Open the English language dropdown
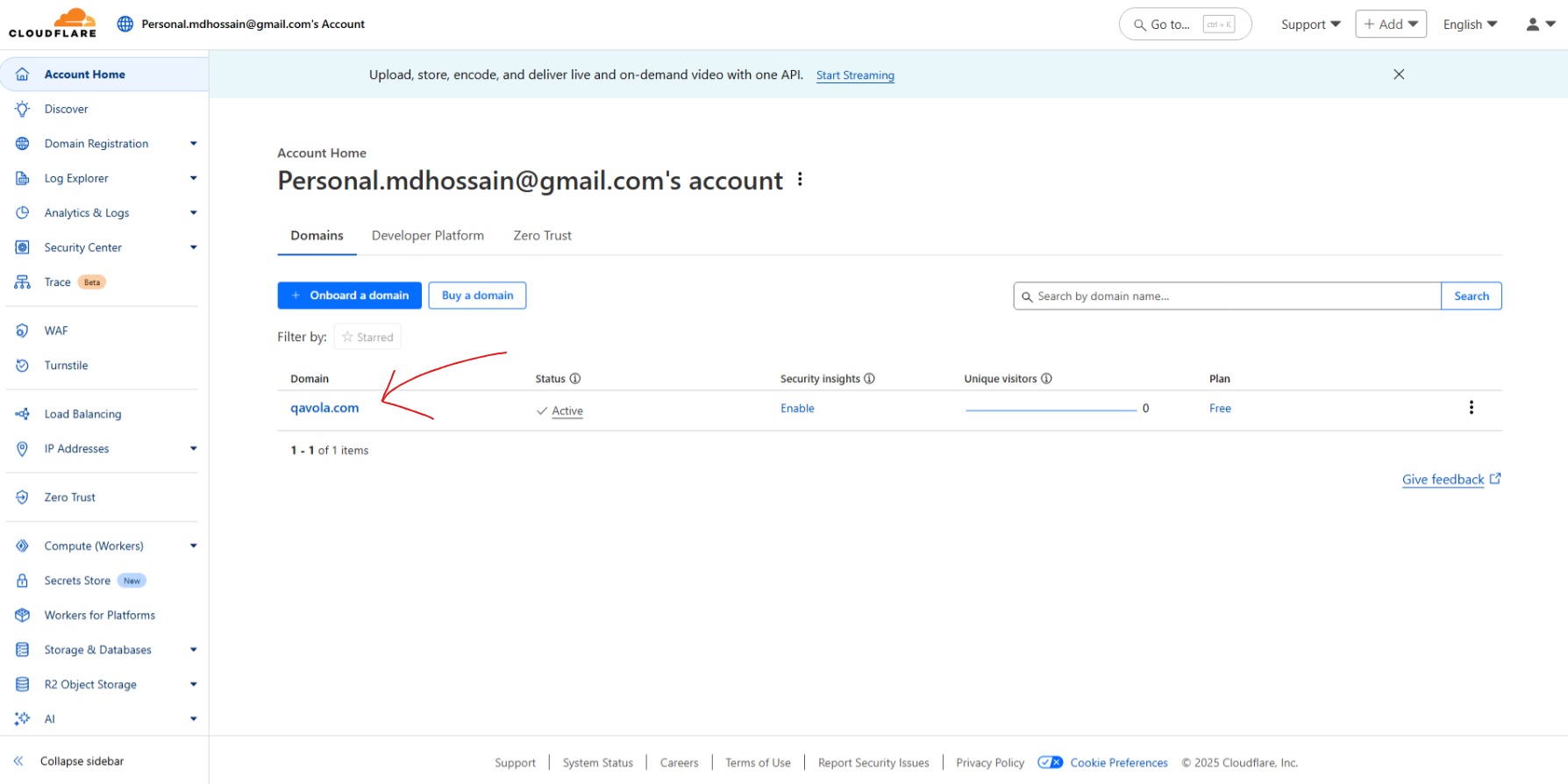 1471,25
